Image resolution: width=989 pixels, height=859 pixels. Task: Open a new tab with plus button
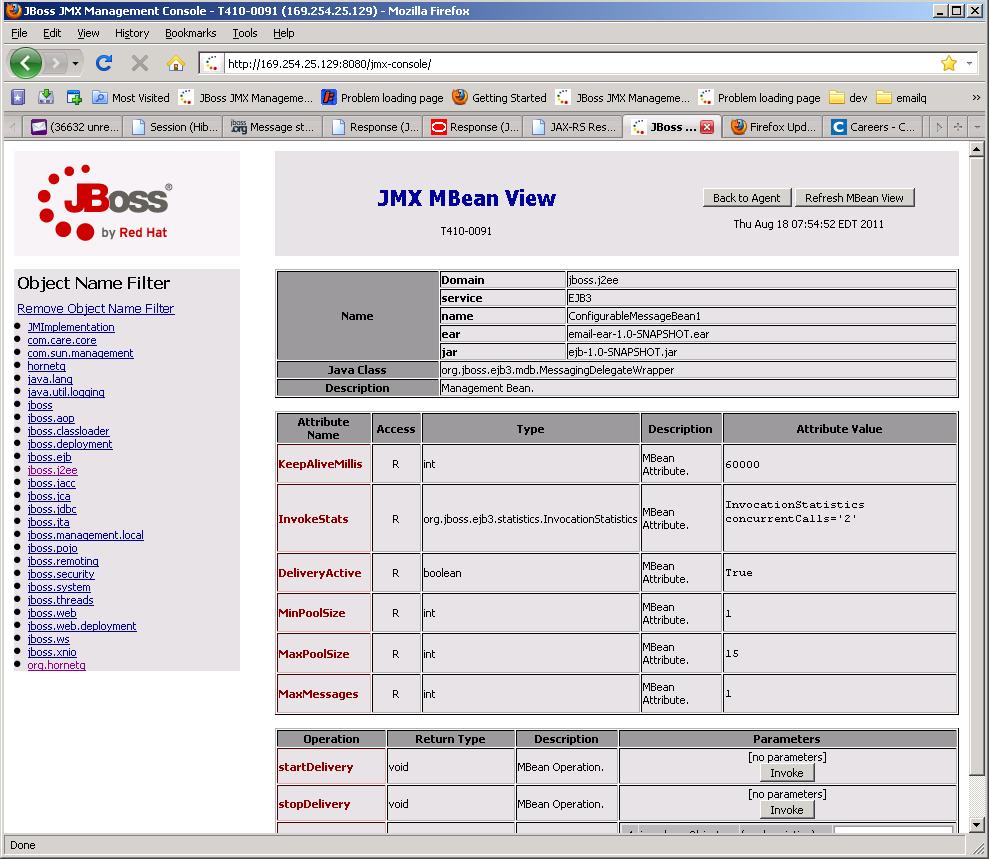[x=957, y=127]
